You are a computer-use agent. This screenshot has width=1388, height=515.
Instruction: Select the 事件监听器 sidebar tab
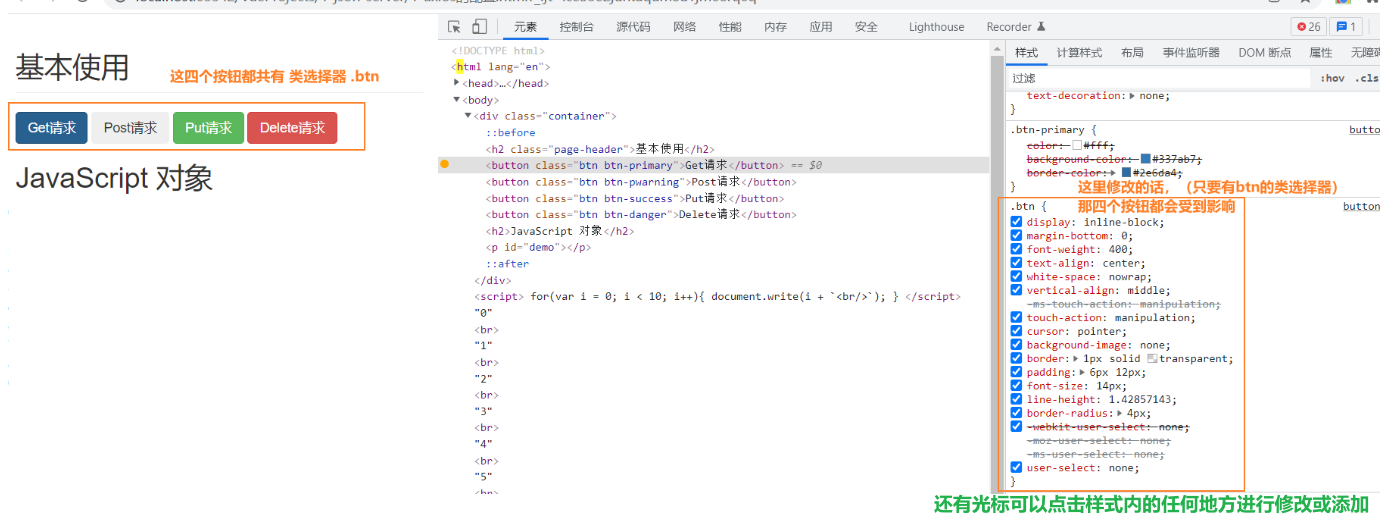click(1191, 53)
